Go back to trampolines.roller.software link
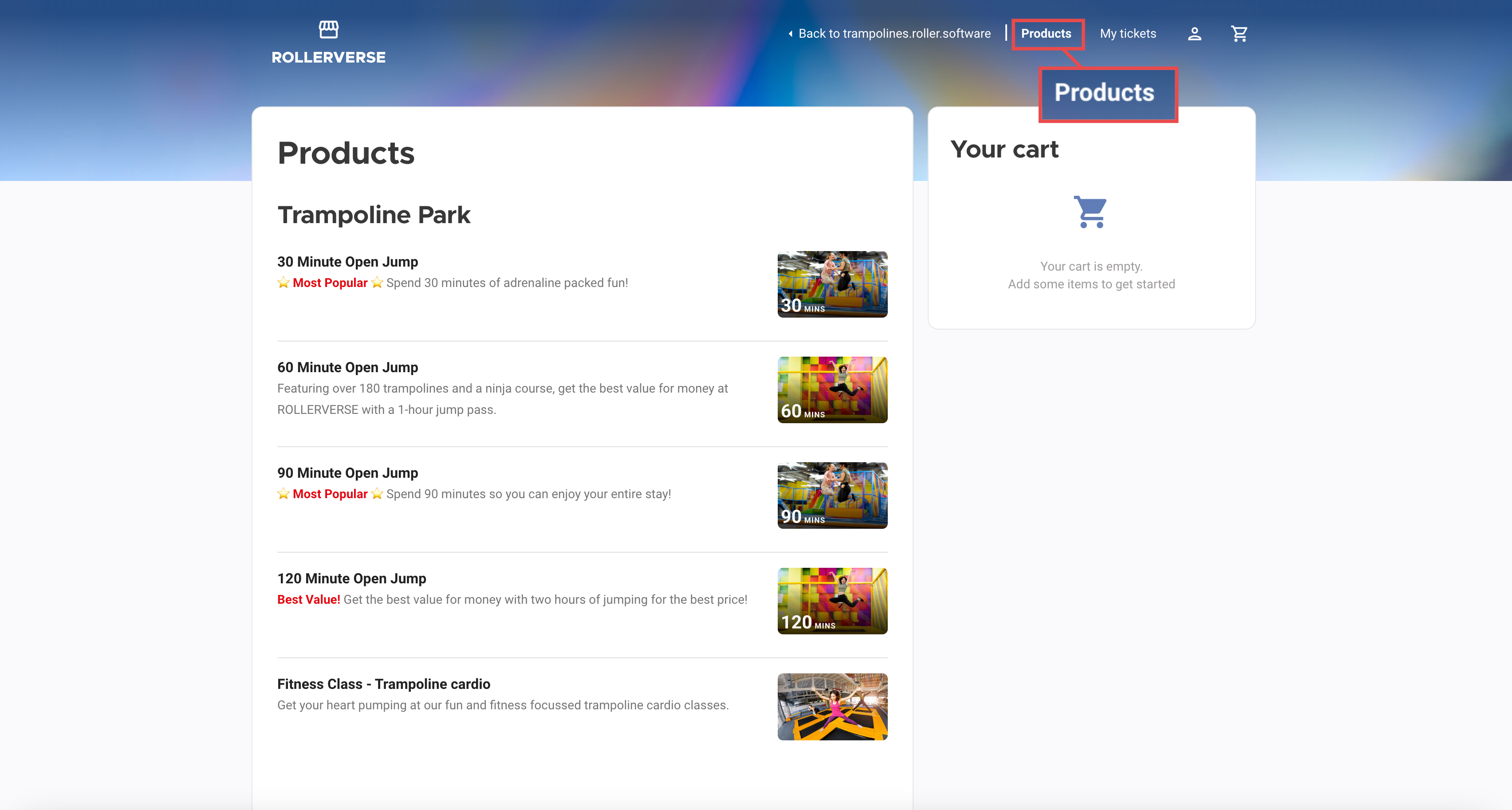Image resolution: width=1512 pixels, height=810 pixels. pyautogui.click(x=889, y=34)
